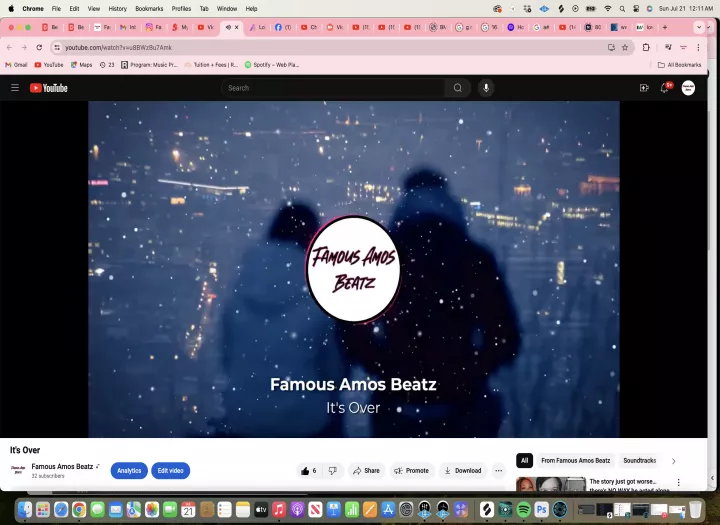Launch Photoshop from the Dock
This screenshot has width=720, height=525.
[x=541, y=509]
